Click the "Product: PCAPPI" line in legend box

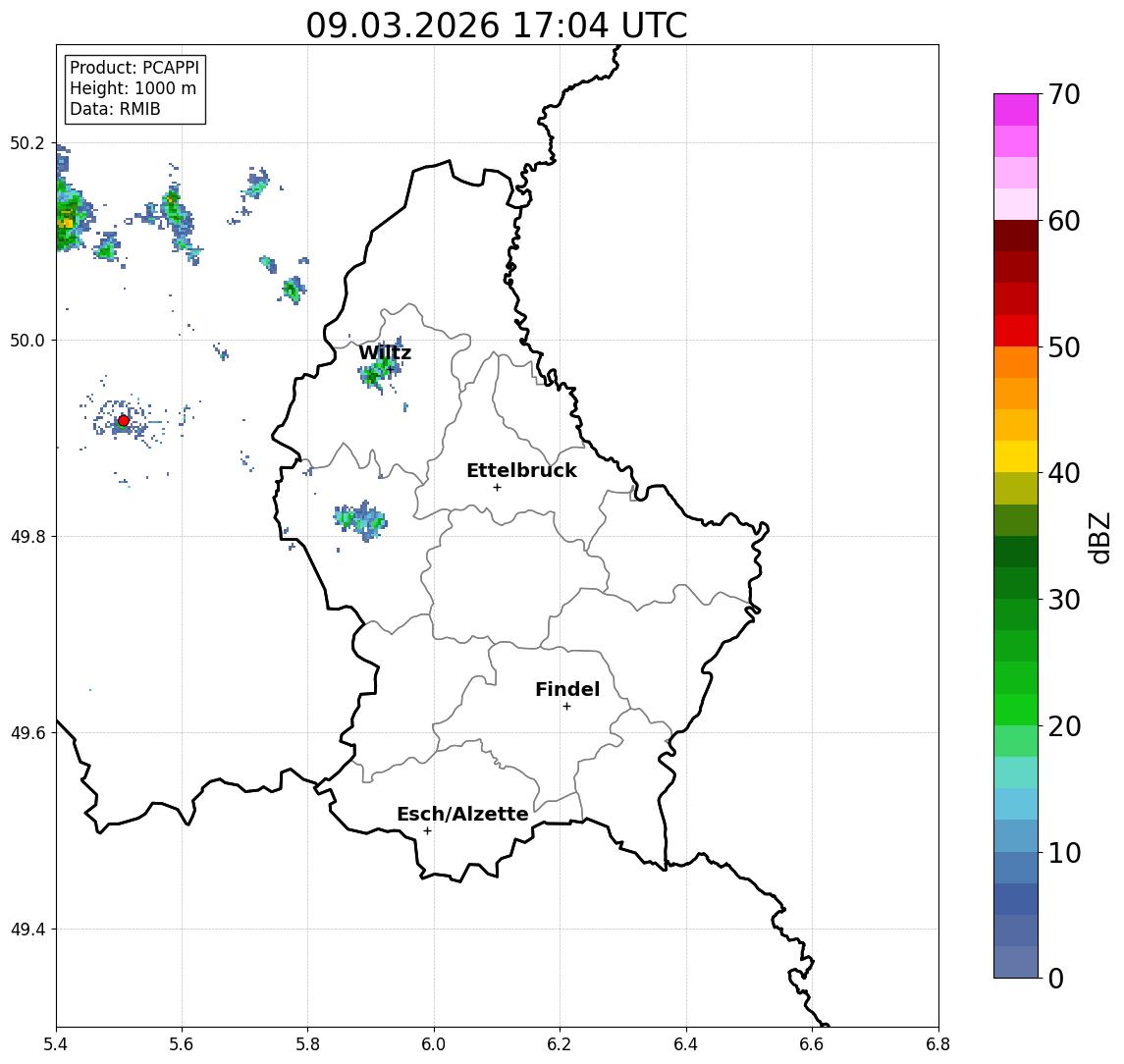click(x=134, y=68)
